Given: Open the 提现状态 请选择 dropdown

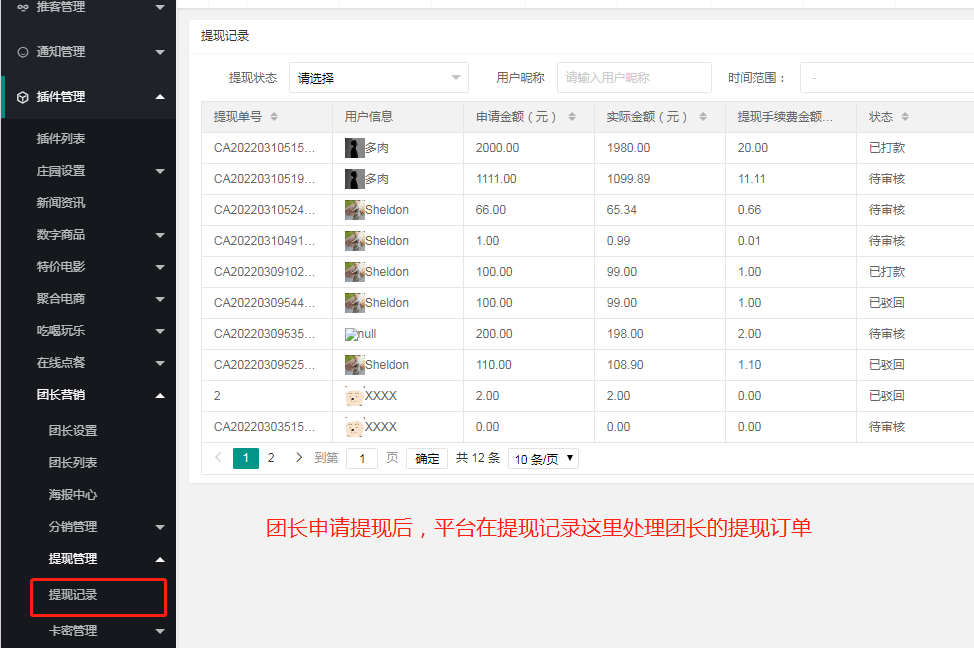Looking at the screenshot, I should pos(379,78).
